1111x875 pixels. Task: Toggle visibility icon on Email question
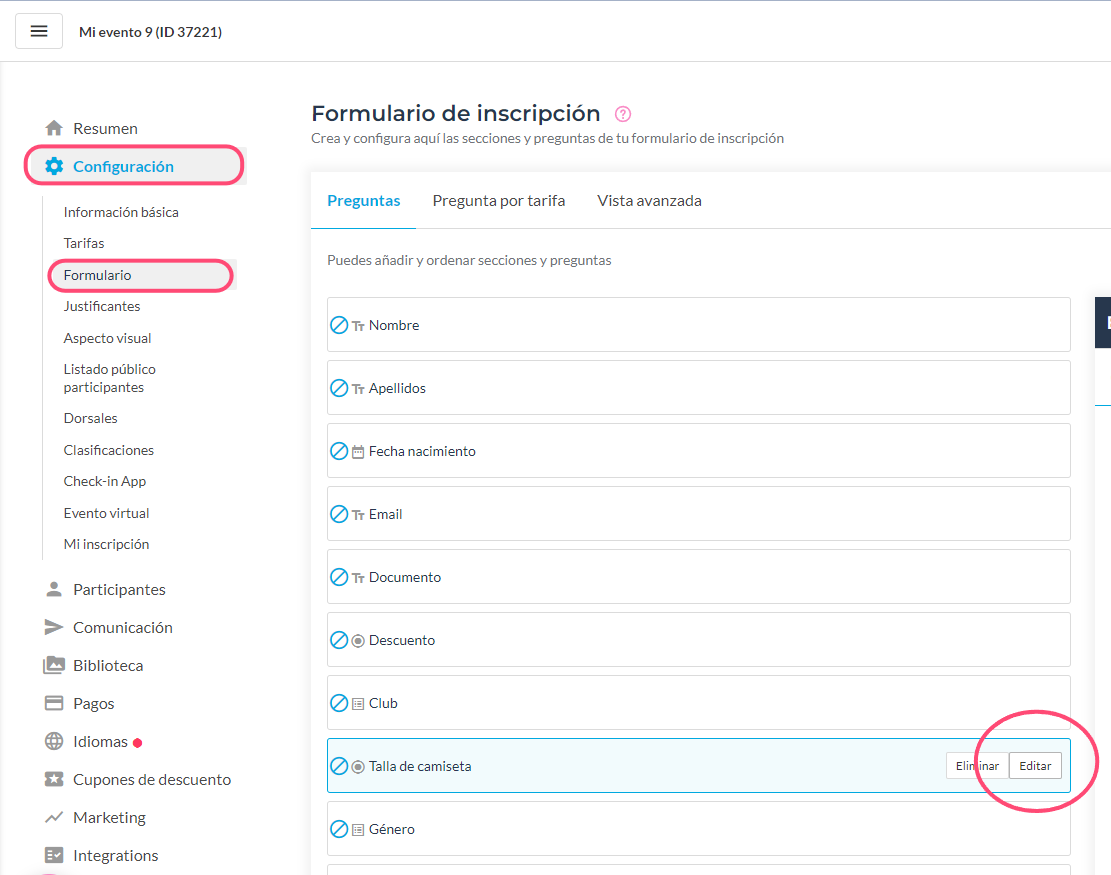[339, 514]
